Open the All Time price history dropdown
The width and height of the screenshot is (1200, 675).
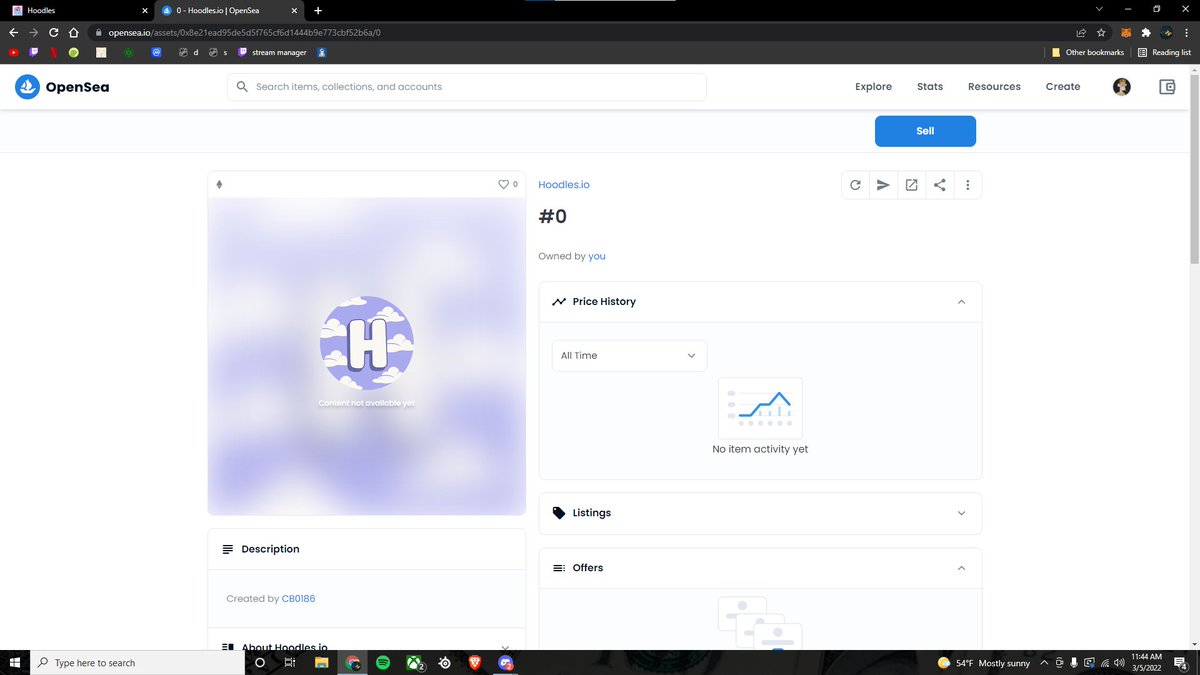(629, 356)
